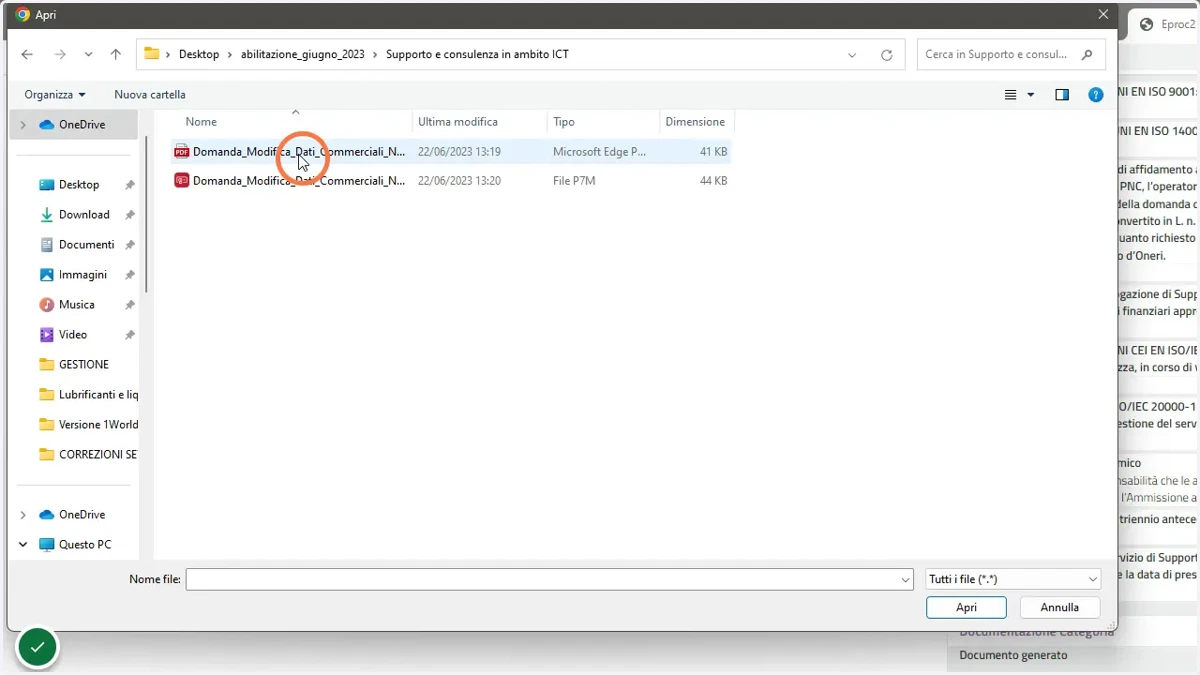Select the PDF Domanda_Modifica_Dati_Commerciali file

coord(451,152)
